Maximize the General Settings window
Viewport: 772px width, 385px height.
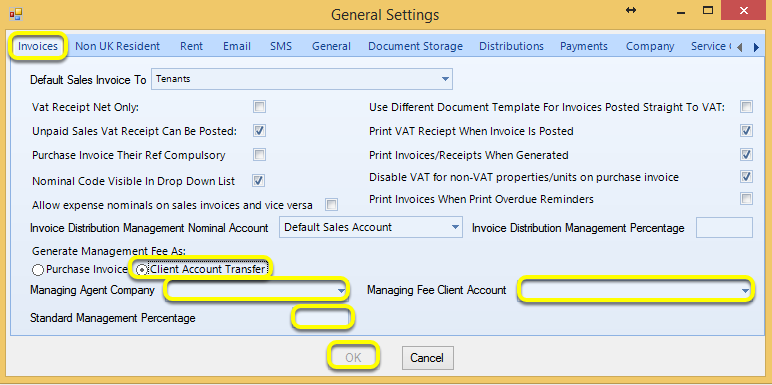pyautogui.click(x=708, y=10)
